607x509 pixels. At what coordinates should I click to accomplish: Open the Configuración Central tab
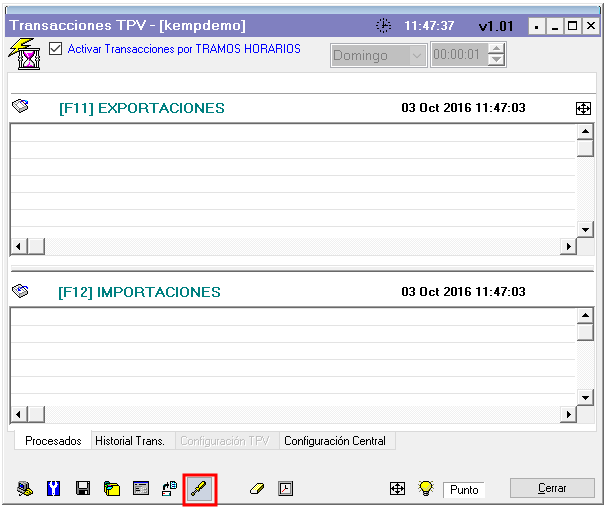(x=335, y=441)
